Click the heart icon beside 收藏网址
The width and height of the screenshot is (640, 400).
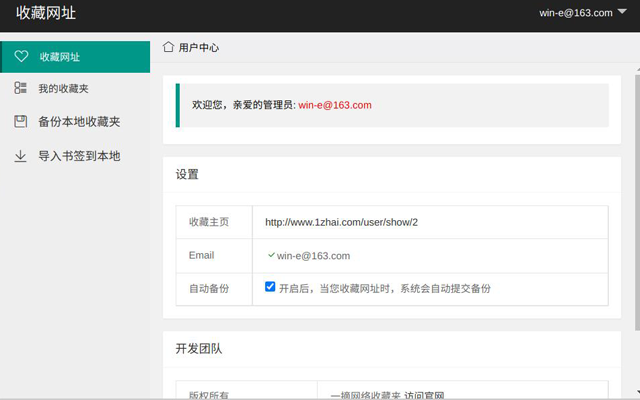pos(21,56)
